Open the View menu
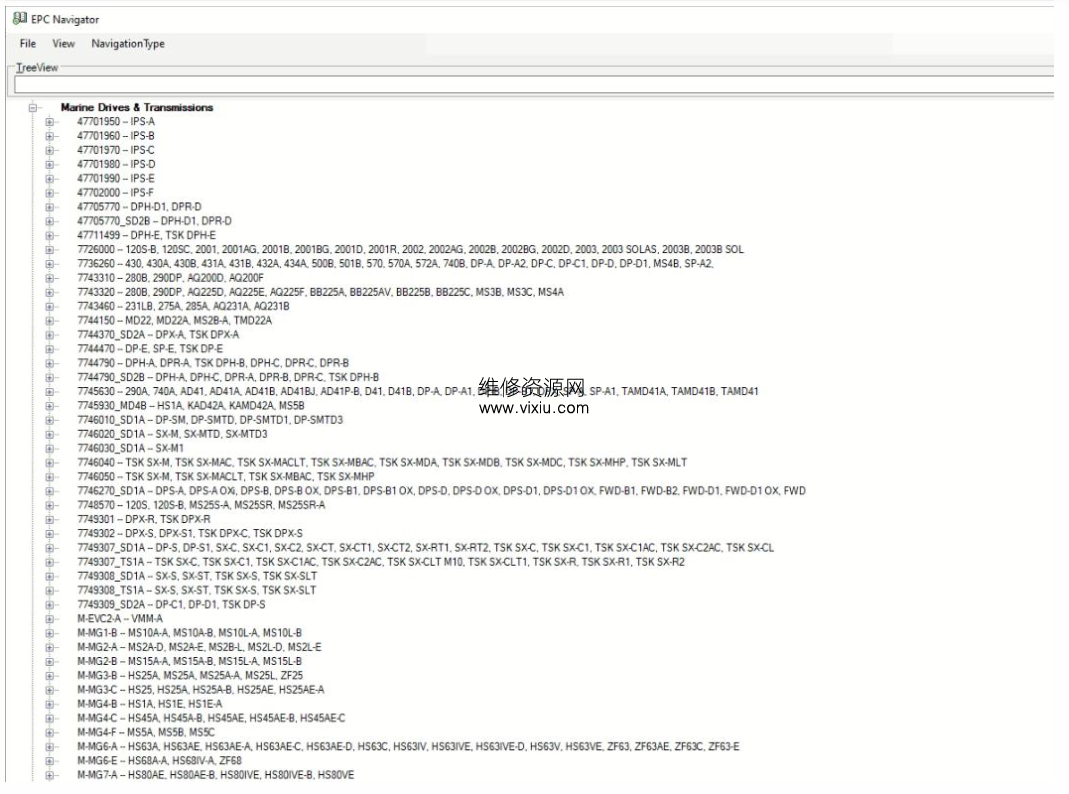Image resolution: width=1069 pixels, height=794 pixels. tap(63, 44)
